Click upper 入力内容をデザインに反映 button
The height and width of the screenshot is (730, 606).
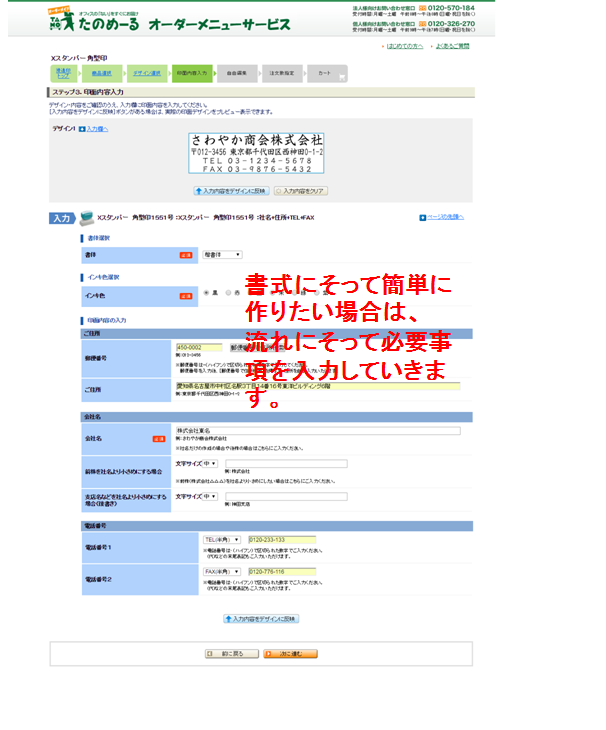(231, 190)
